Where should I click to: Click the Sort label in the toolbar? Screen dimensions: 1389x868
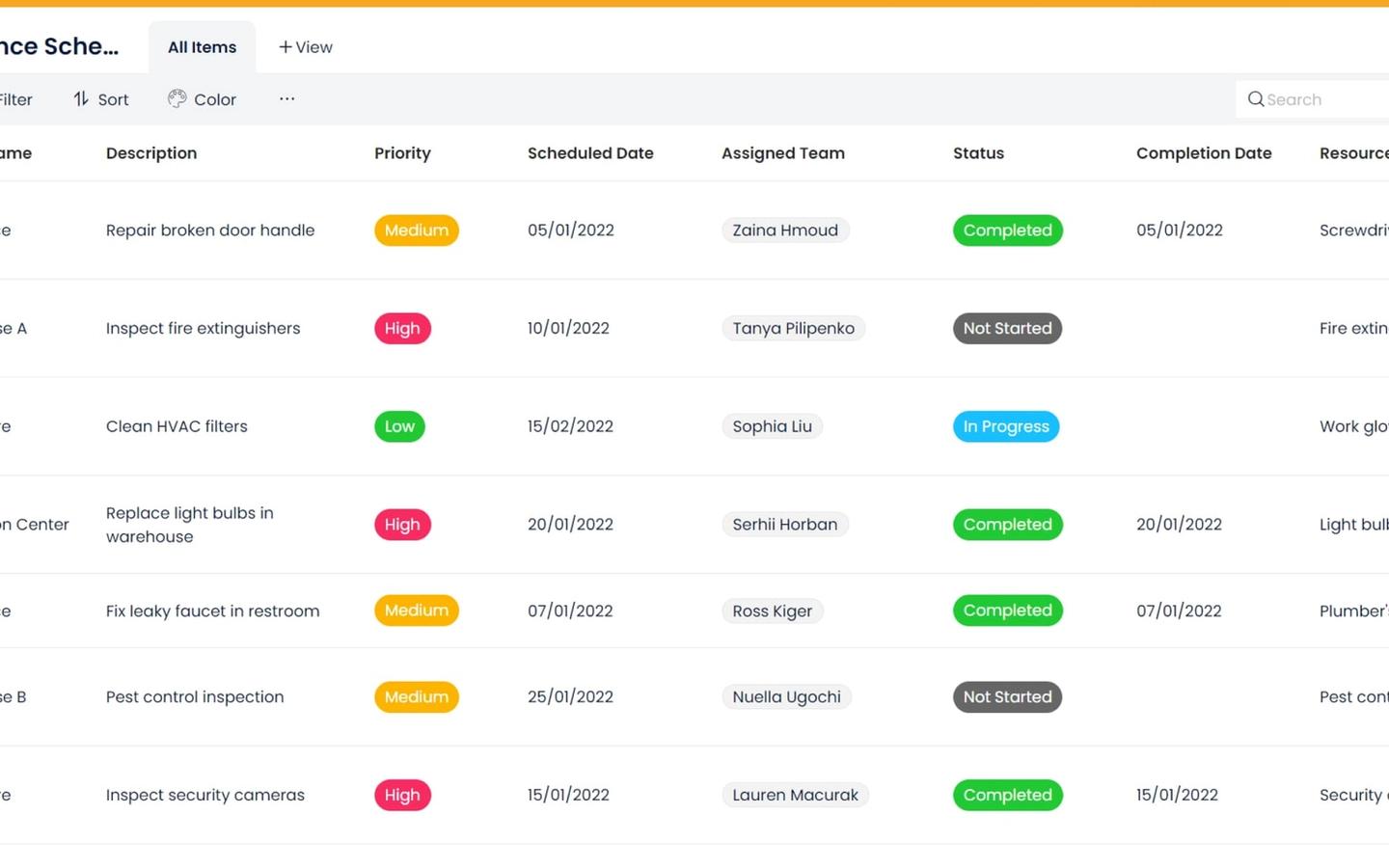coord(113,99)
